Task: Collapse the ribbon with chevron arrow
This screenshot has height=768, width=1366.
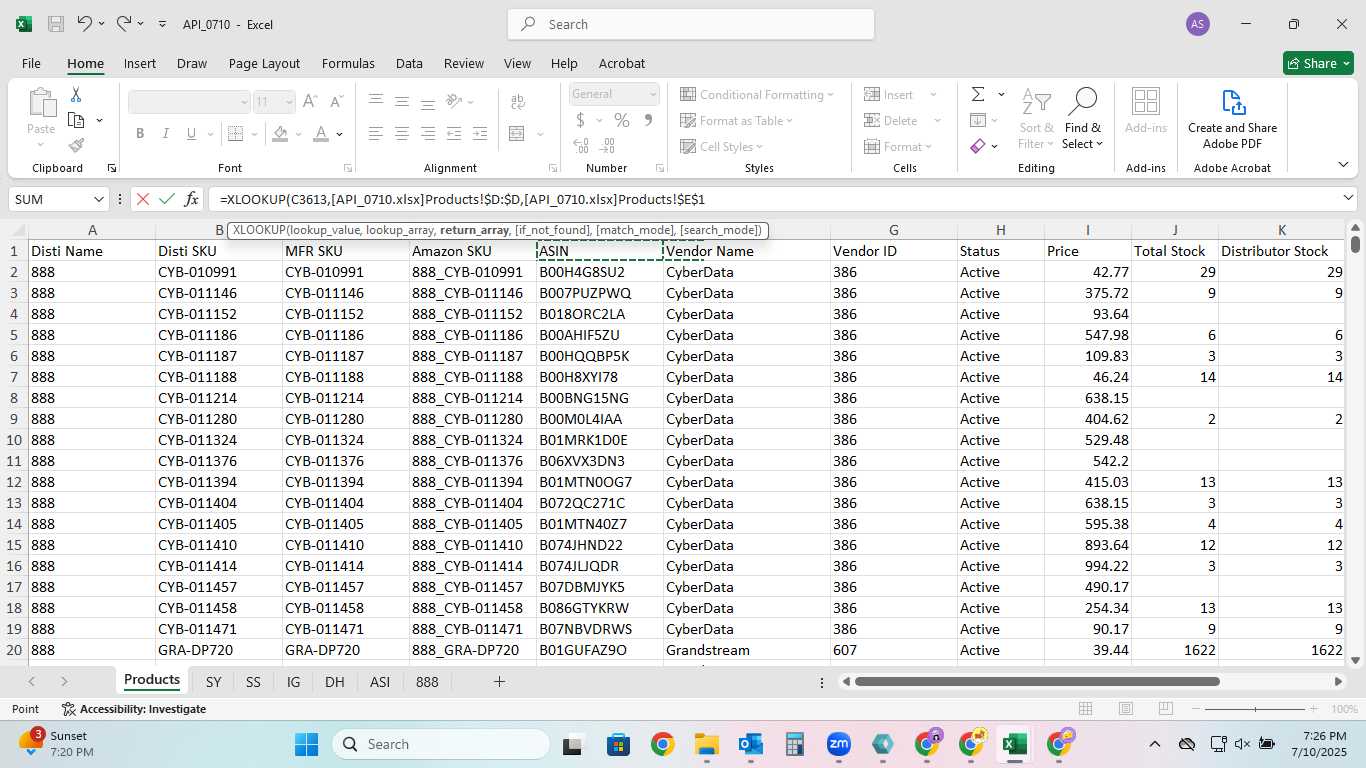Action: (1343, 164)
